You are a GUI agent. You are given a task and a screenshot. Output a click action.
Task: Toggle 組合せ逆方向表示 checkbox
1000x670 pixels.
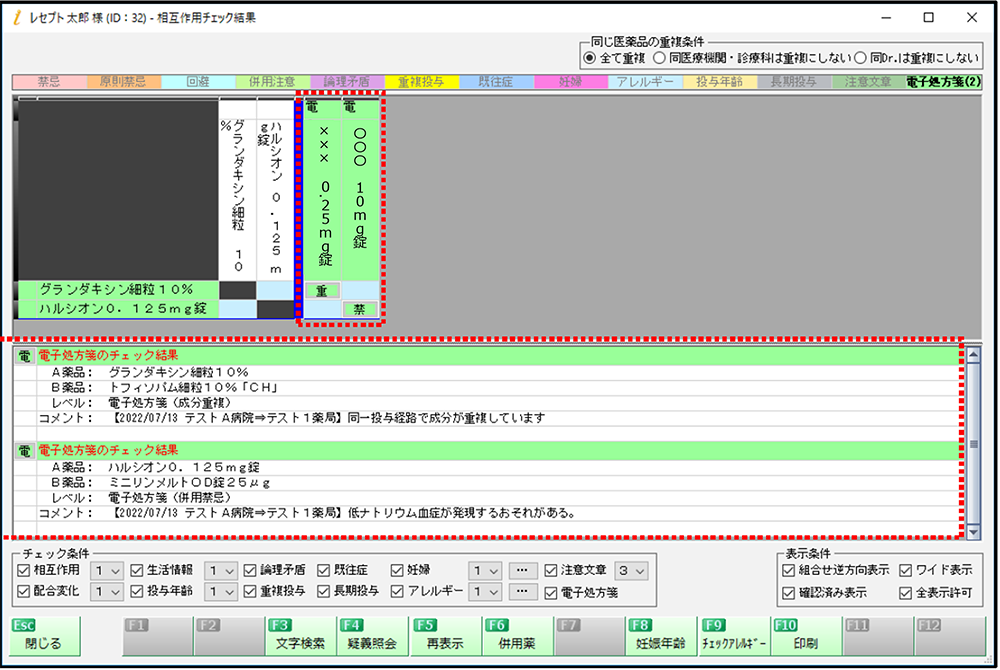pos(788,570)
